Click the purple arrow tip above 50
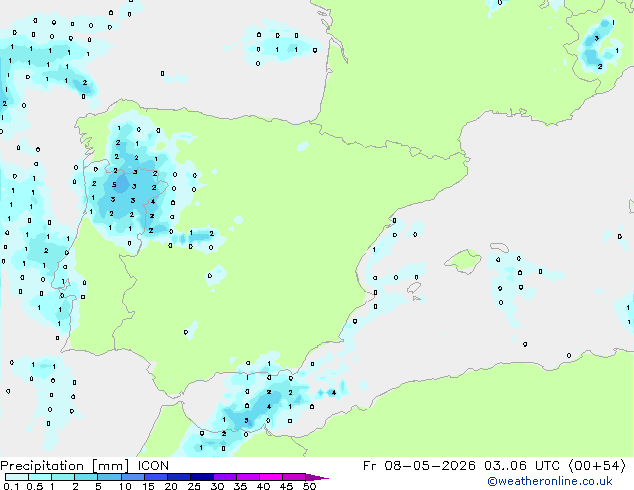Viewport: 634px width, 490px height. pos(317,478)
